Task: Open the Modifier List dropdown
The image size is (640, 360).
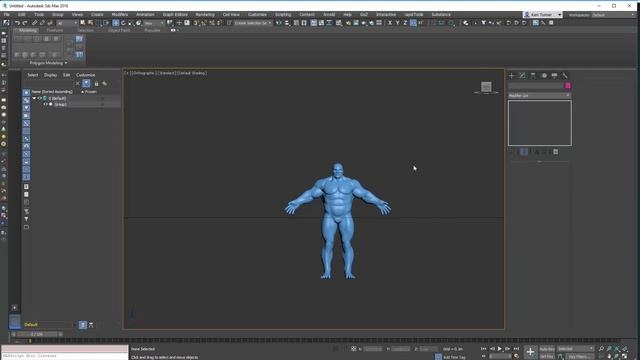Action: click(539, 95)
